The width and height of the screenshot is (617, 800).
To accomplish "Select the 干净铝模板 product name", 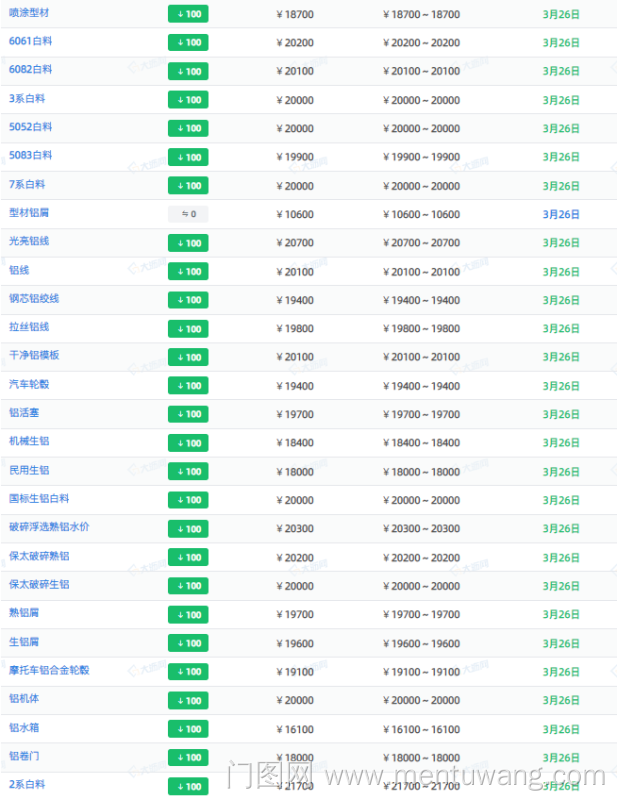I will (x=34, y=355).
